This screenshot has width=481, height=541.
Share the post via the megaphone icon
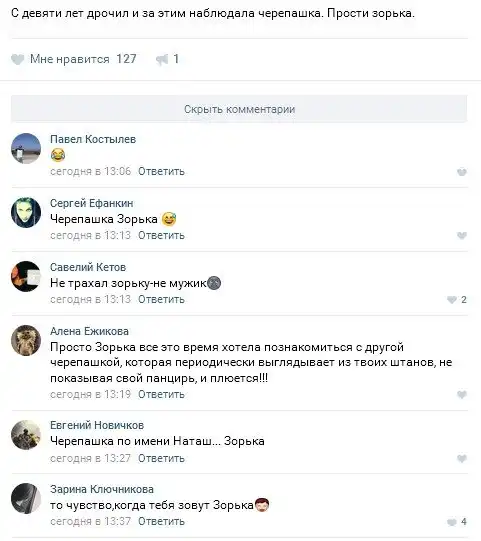(162, 59)
